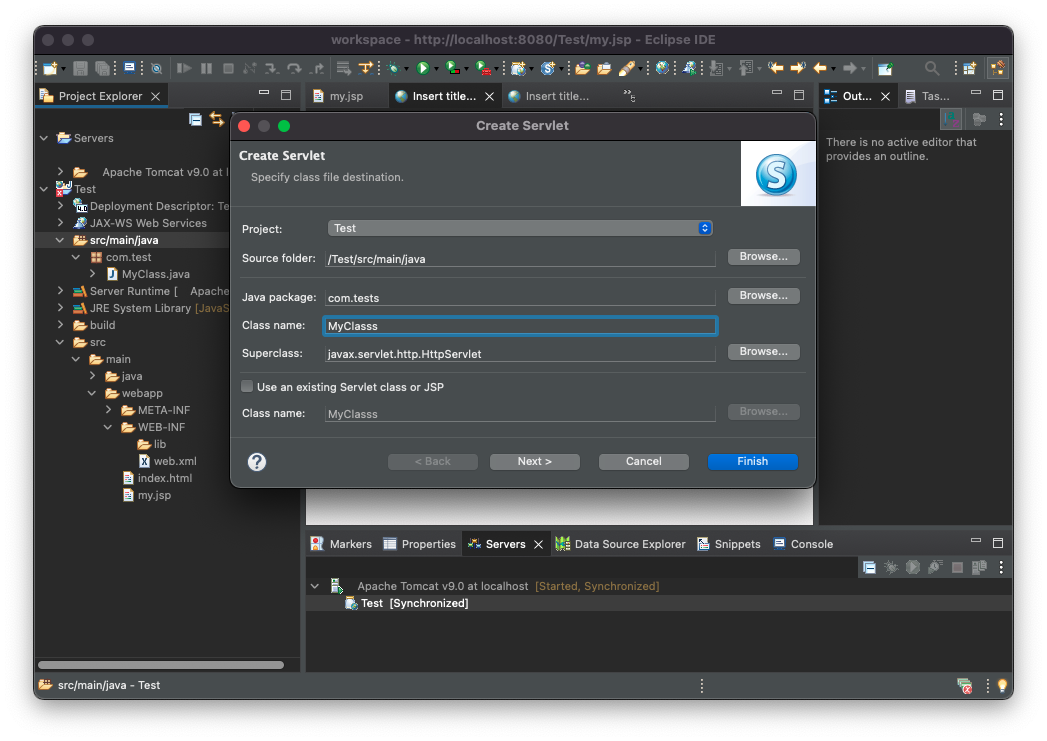This screenshot has height=741, width=1047.
Task: Click the New Servlet 'S' toolbar icon
Action: [548, 68]
